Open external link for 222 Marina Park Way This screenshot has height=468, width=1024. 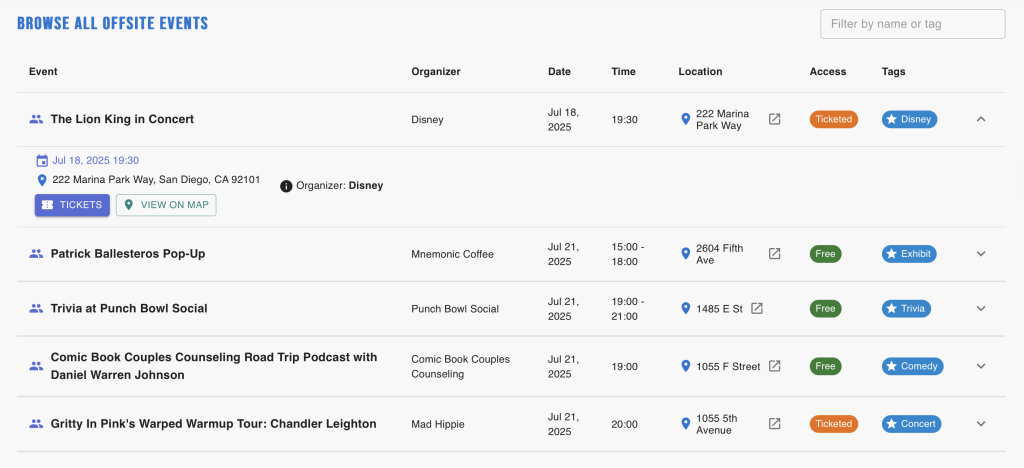point(774,119)
